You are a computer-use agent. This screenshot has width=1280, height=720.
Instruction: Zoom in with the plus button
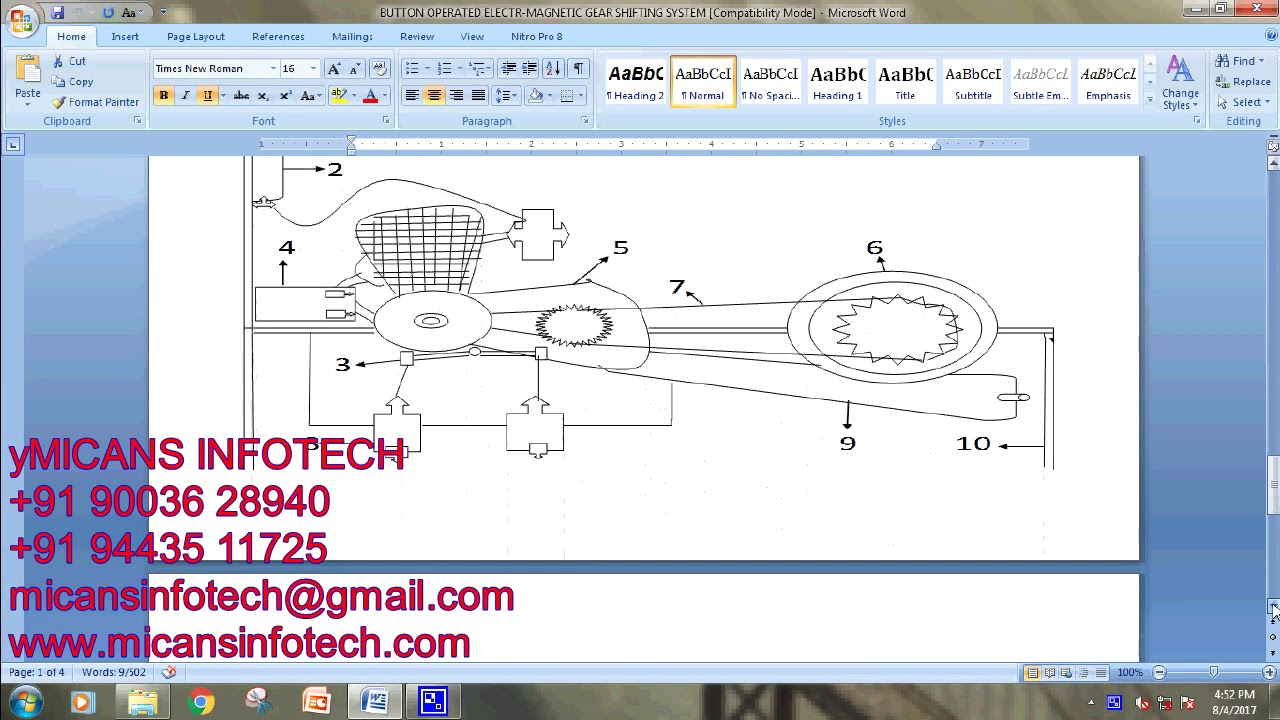pyautogui.click(x=1269, y=673)
